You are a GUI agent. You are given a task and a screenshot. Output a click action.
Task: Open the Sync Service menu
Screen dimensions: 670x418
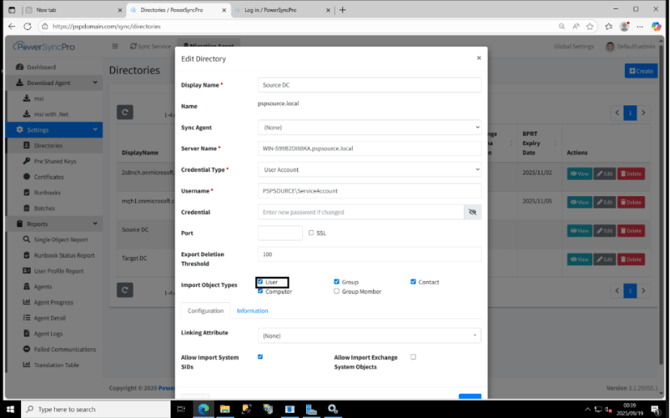pyautogui.click(x=150, y=46)
